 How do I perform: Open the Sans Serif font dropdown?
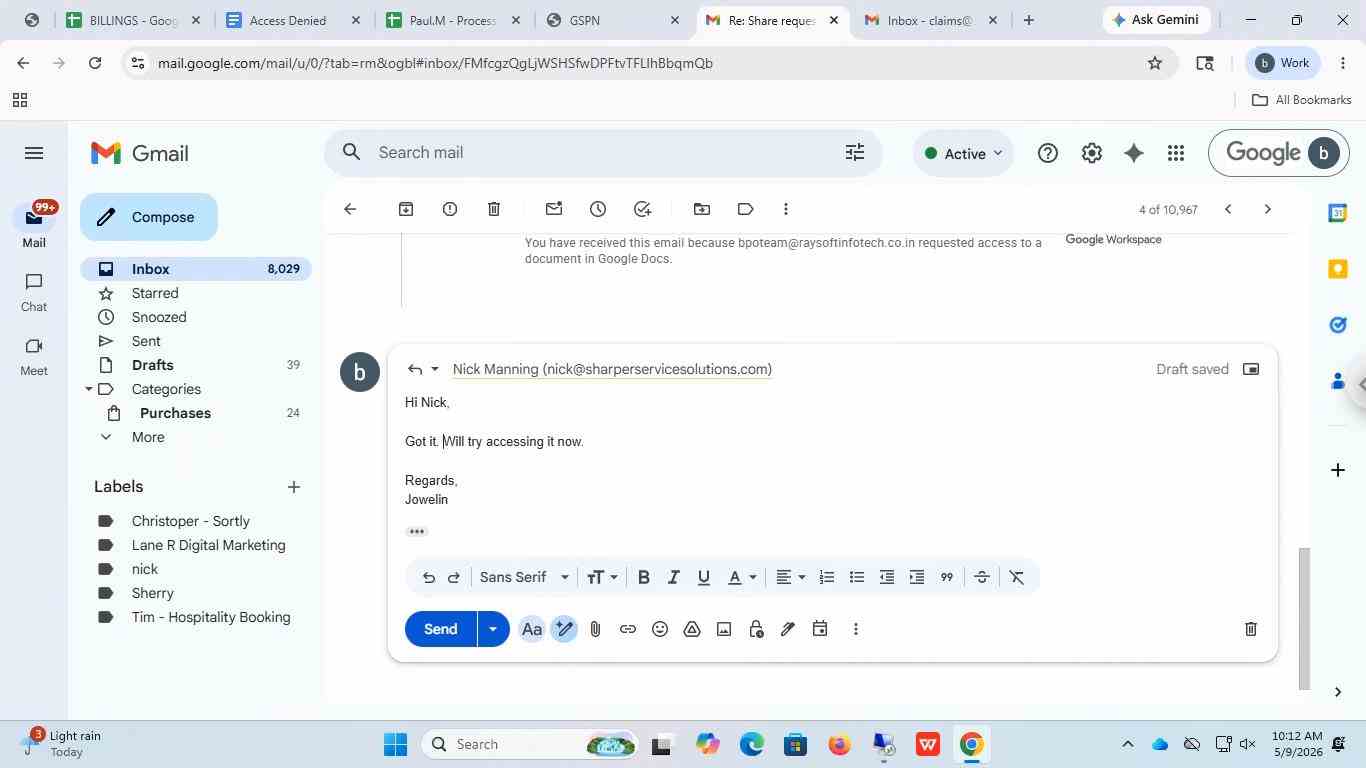pos(524,577)
